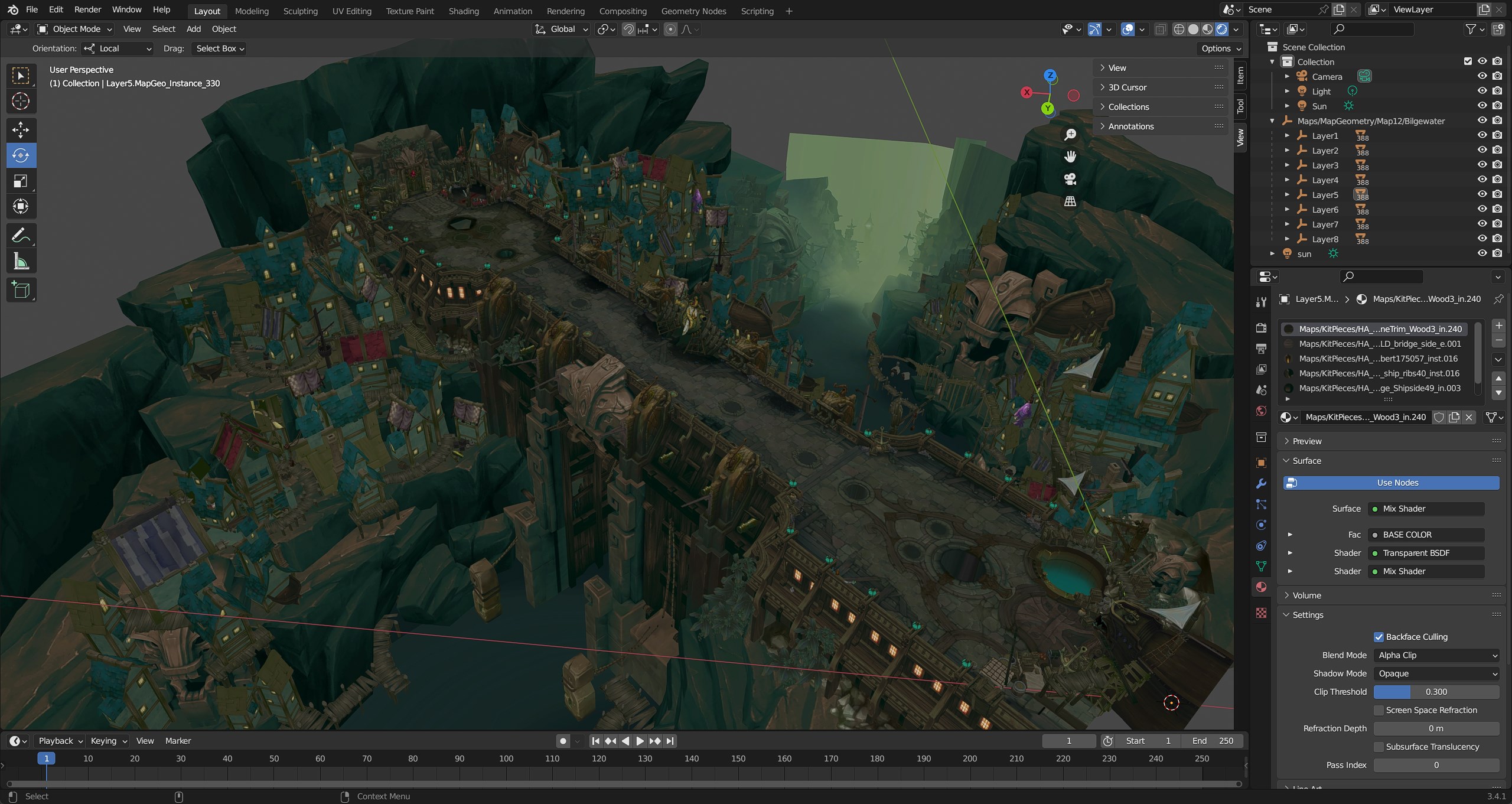
Task: Uncheck the Backface Culling checkbox
Action: pos(1379,637)
